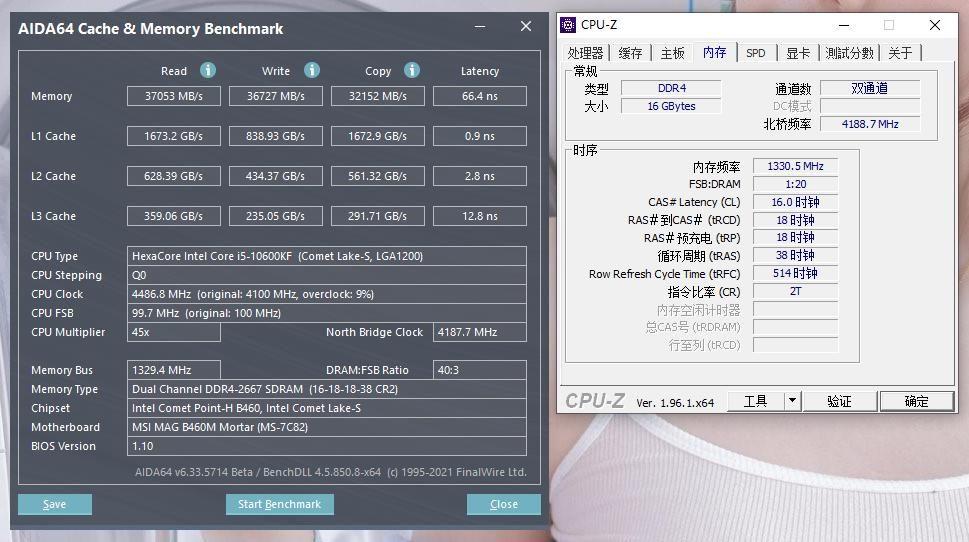
Task: Click the 验证 button in CPU-Z
Action: point(839,401)
